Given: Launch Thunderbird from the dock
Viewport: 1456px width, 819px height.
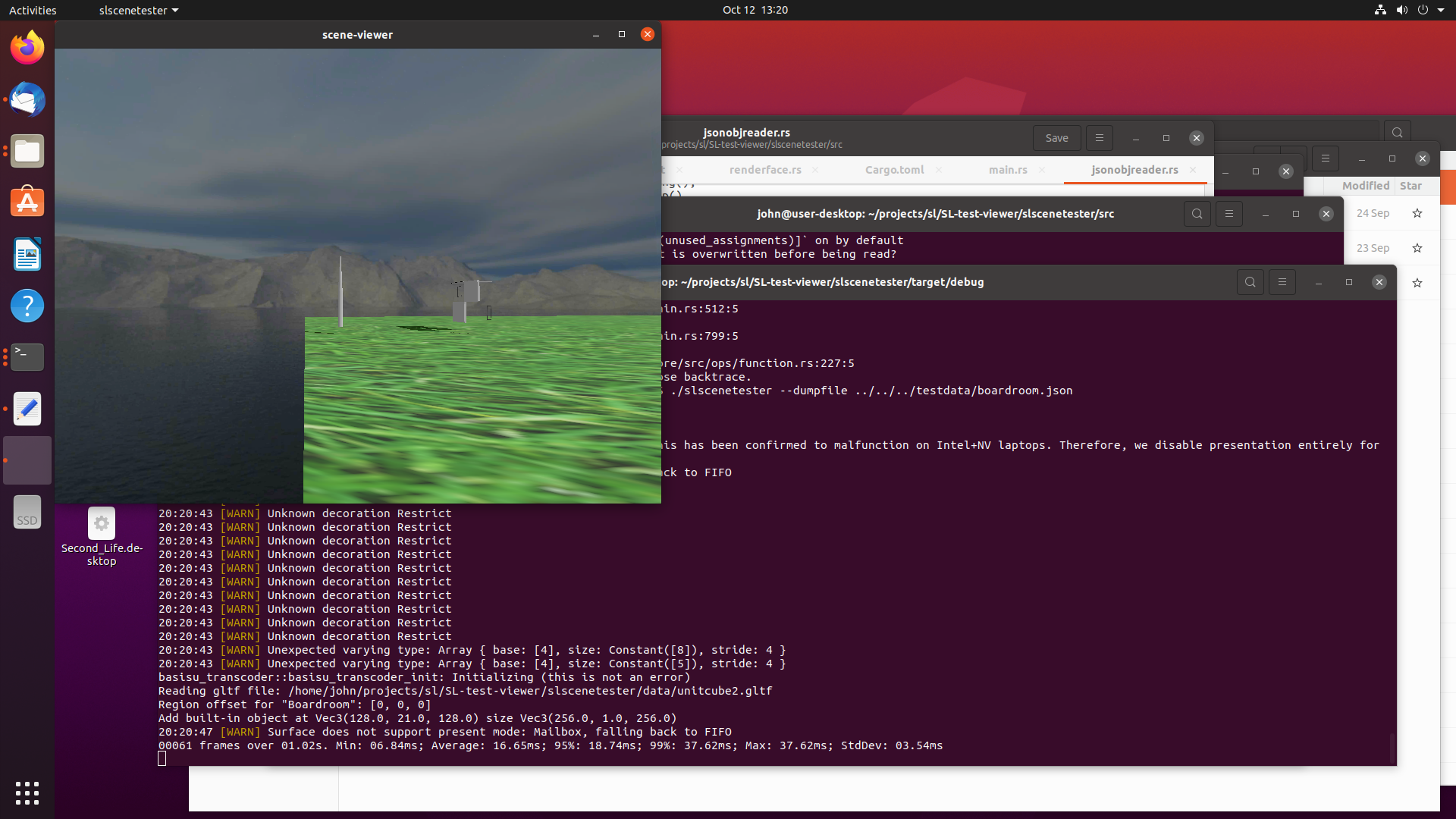Looking at the screenshot, I should coord(27,99).
